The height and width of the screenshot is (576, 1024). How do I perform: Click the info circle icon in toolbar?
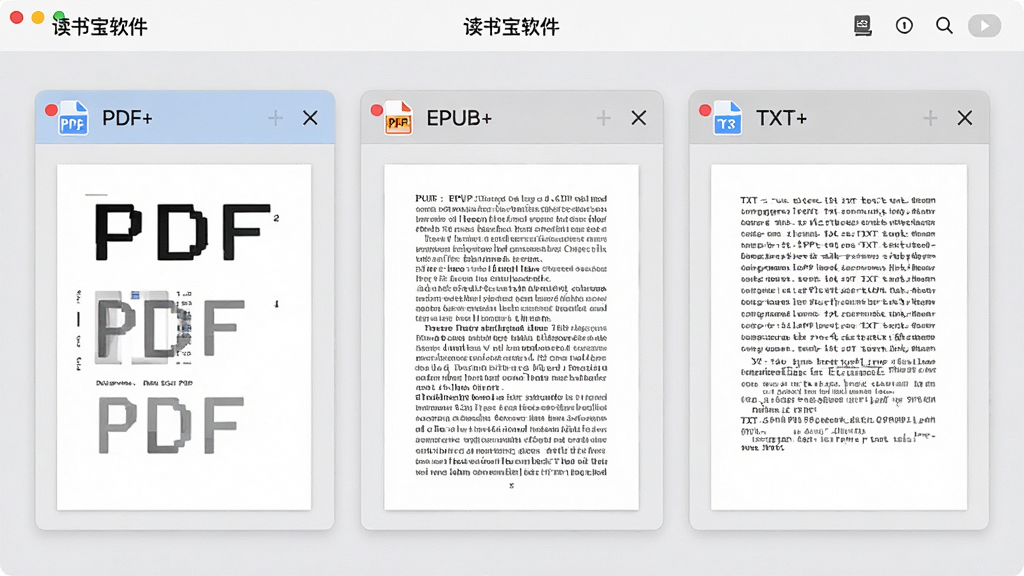tap(904, 25)
